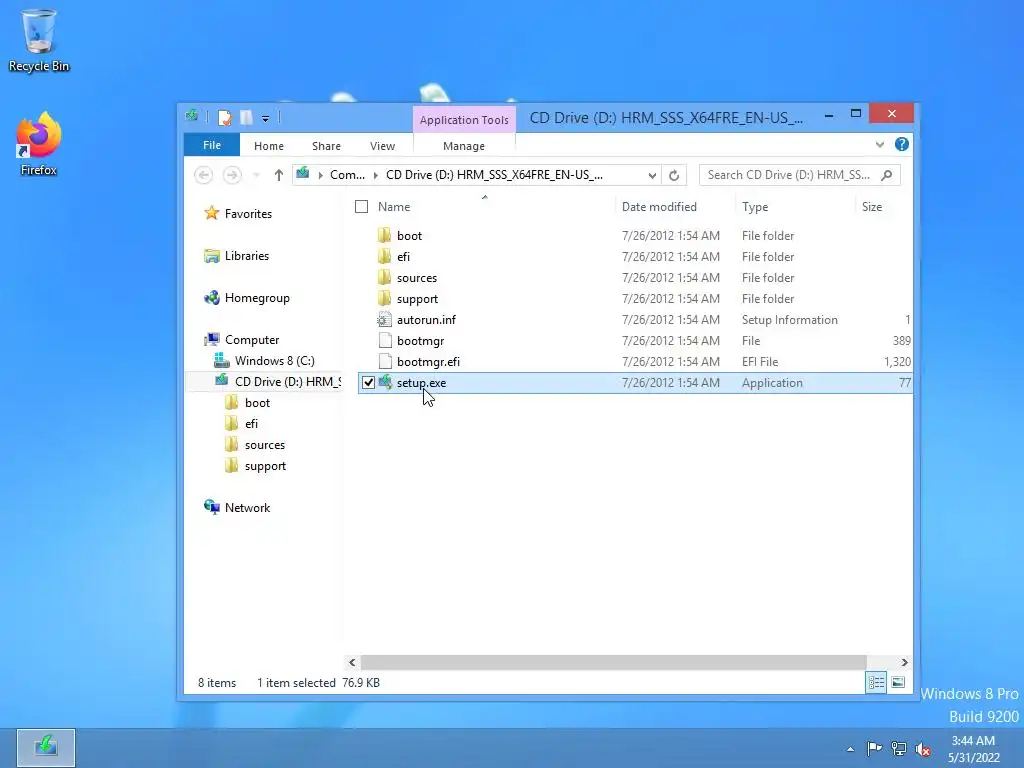Click the setup.exe application icon
The image size is (1024, 768).
click(x=385, y=382)
